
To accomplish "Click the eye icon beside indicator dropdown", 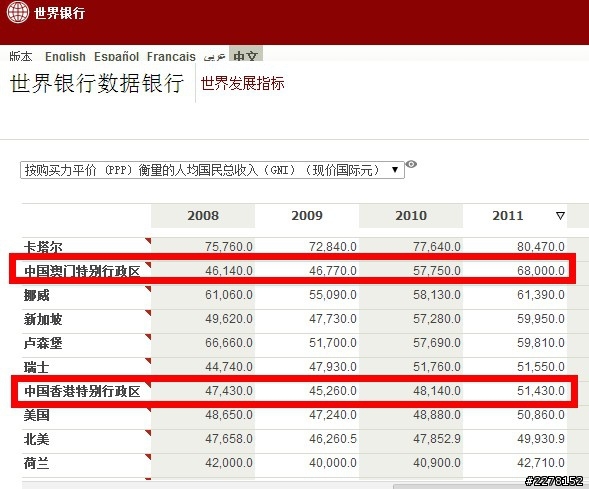I will [411, 164].
